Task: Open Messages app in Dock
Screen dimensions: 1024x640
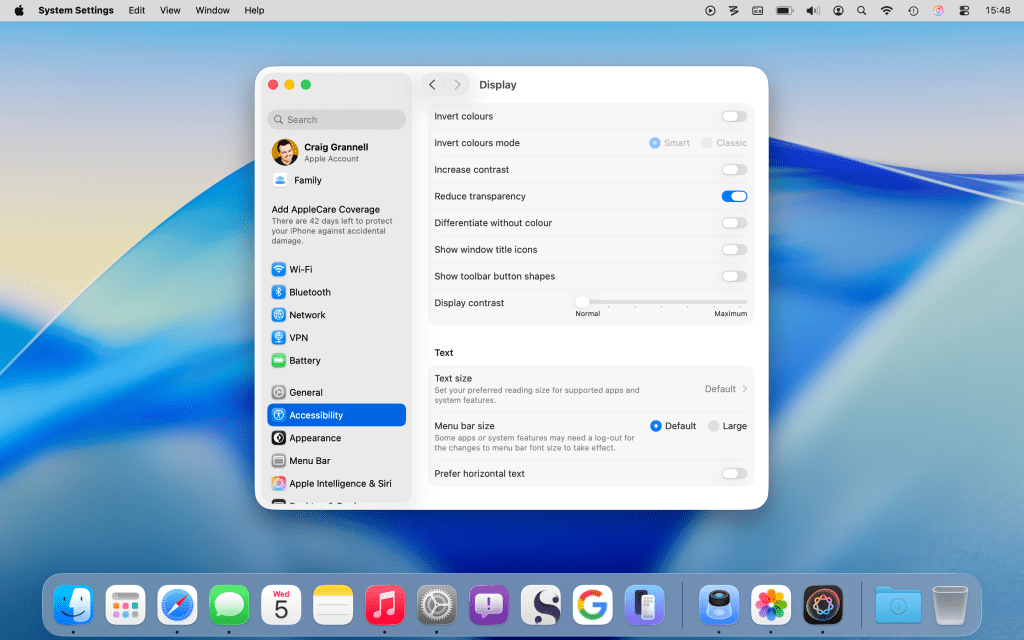Action: tap(229, 605)
